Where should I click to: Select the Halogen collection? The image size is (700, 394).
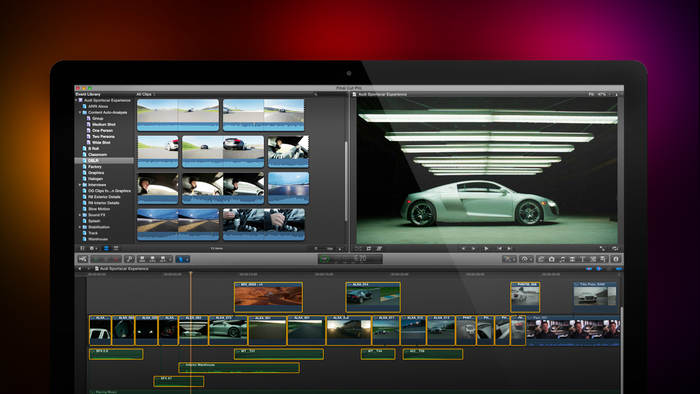tap(95, 178)
